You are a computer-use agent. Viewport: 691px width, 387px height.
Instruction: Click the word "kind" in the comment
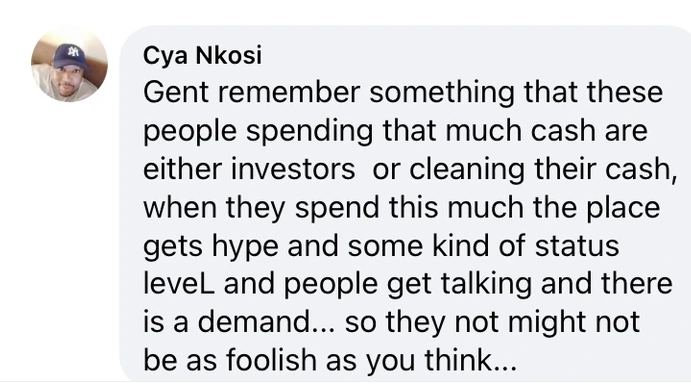(x=461, y=245)
